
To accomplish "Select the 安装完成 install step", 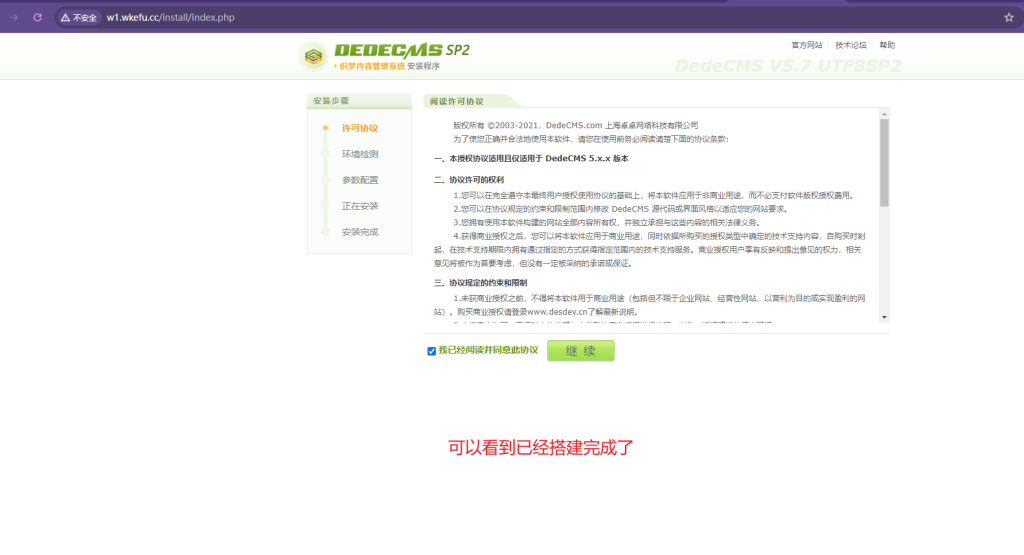I will (359, 232).
